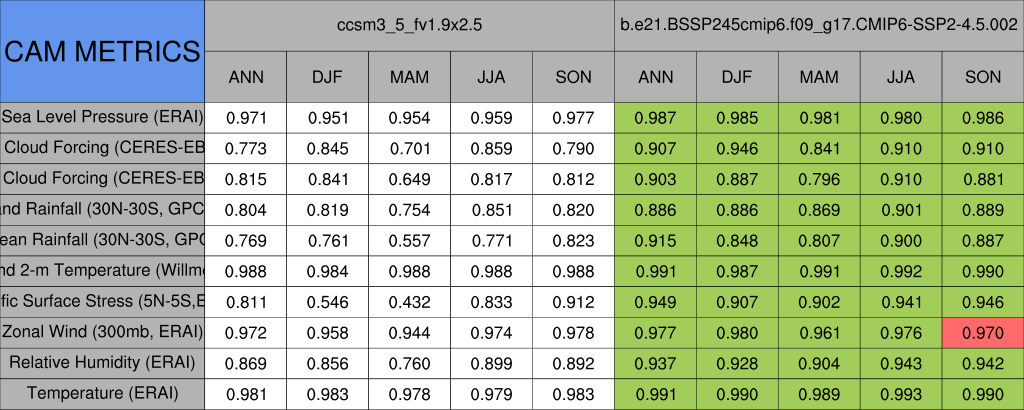Open the Sea Level Pressure (ERAI) row

point(102,117)
